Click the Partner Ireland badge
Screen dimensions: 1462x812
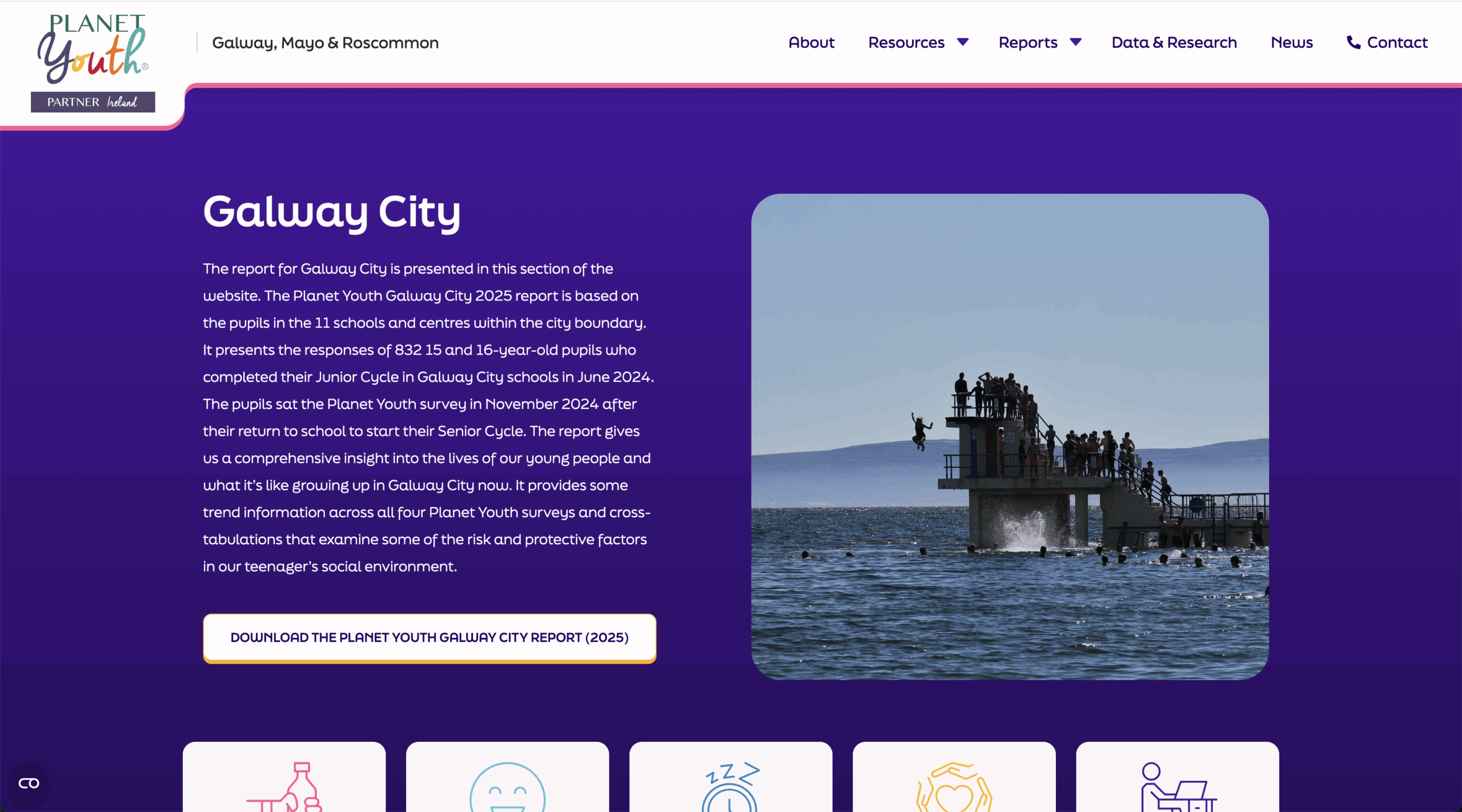tap(93, 102)
